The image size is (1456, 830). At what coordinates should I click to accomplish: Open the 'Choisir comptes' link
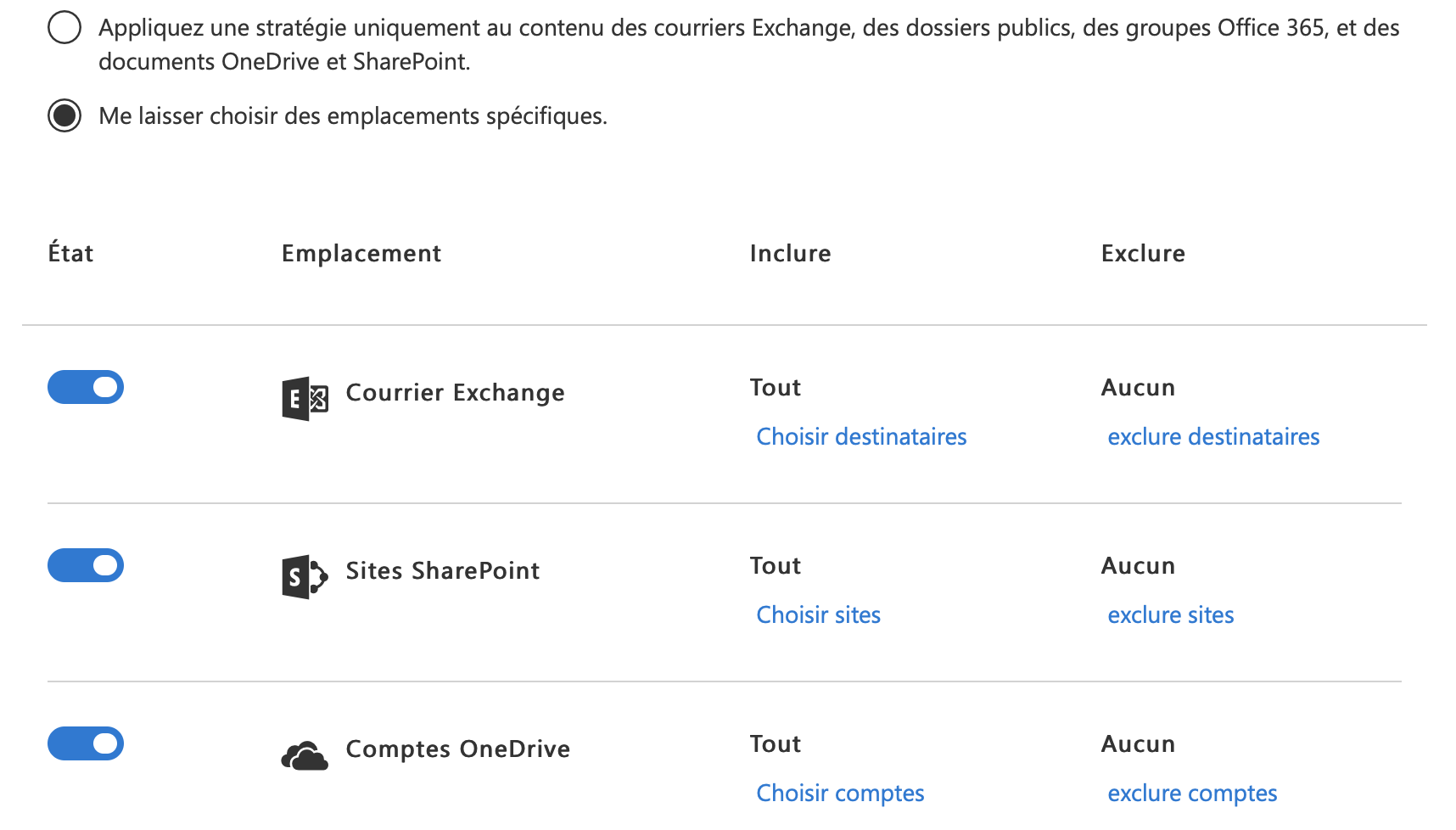840,793
